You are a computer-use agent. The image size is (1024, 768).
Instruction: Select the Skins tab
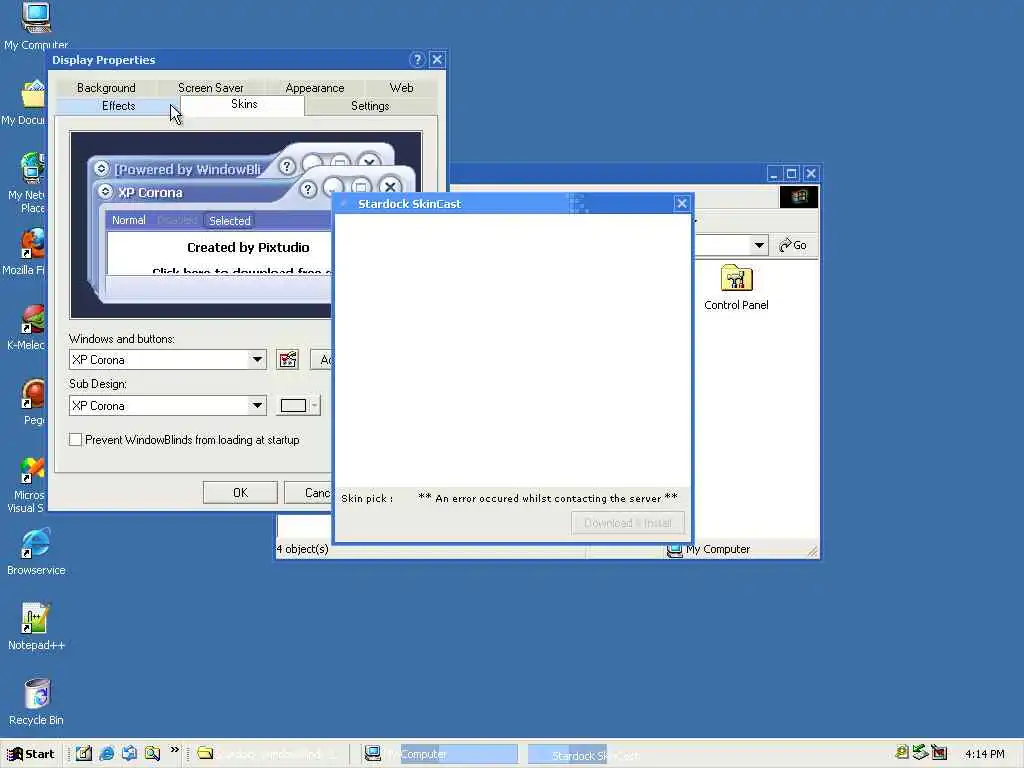244,104
